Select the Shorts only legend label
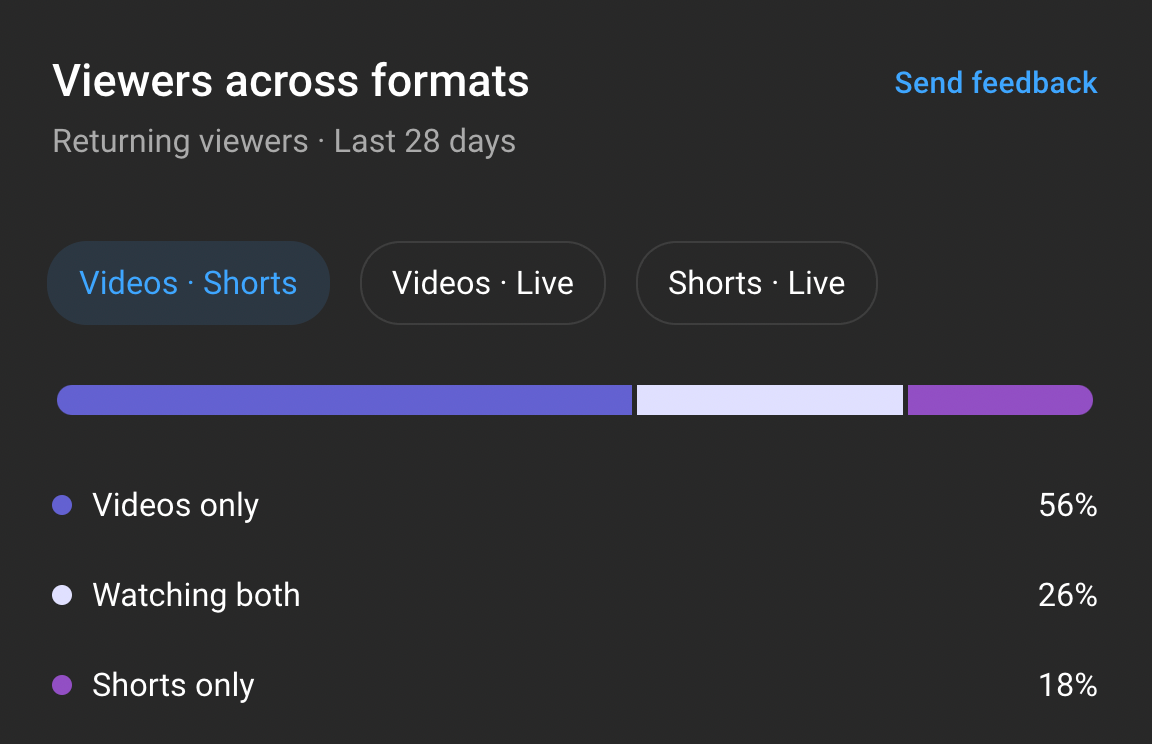 pos(173,686)
